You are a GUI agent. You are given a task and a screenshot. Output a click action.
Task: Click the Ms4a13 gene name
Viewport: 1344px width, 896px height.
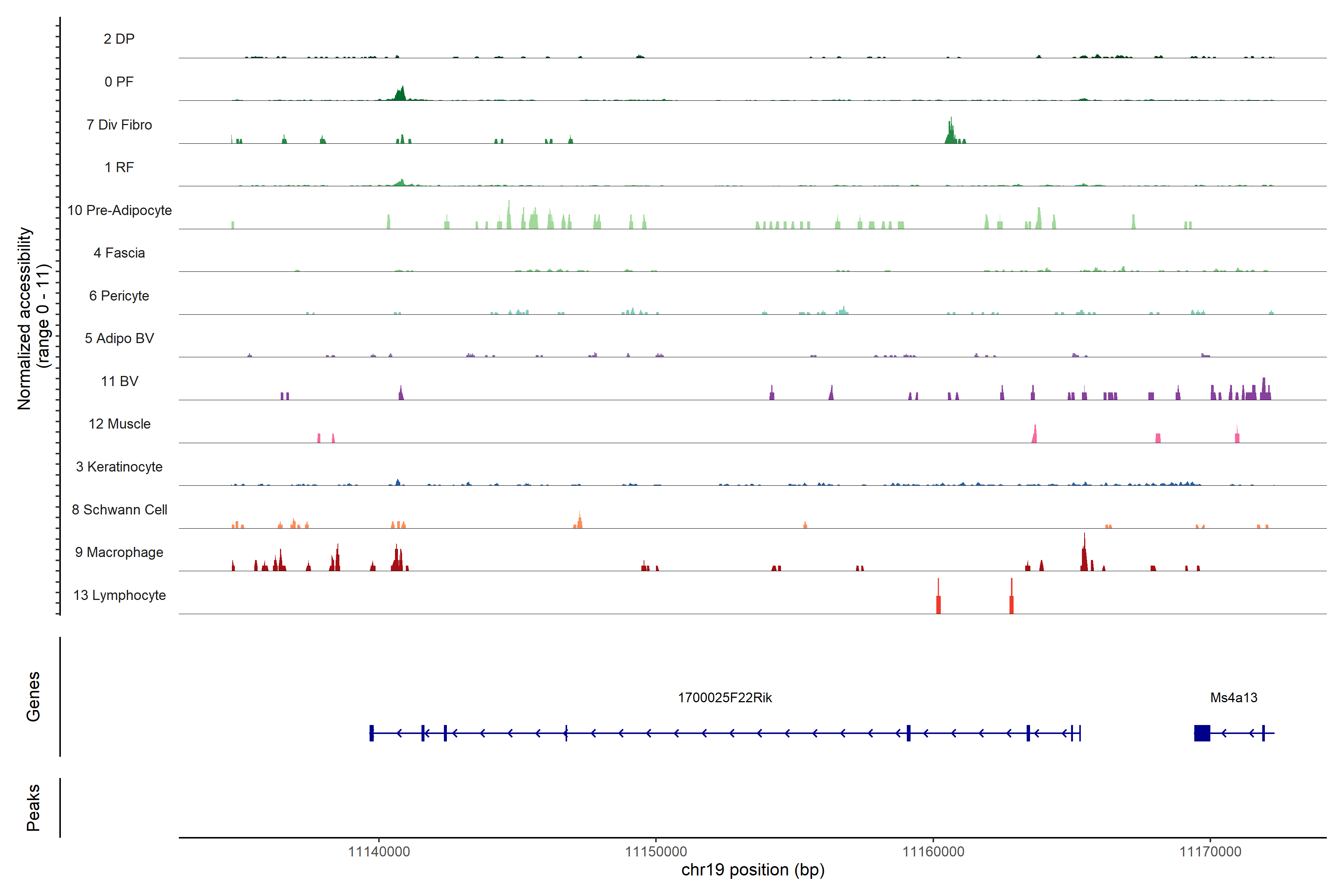tap(1234, 698)
